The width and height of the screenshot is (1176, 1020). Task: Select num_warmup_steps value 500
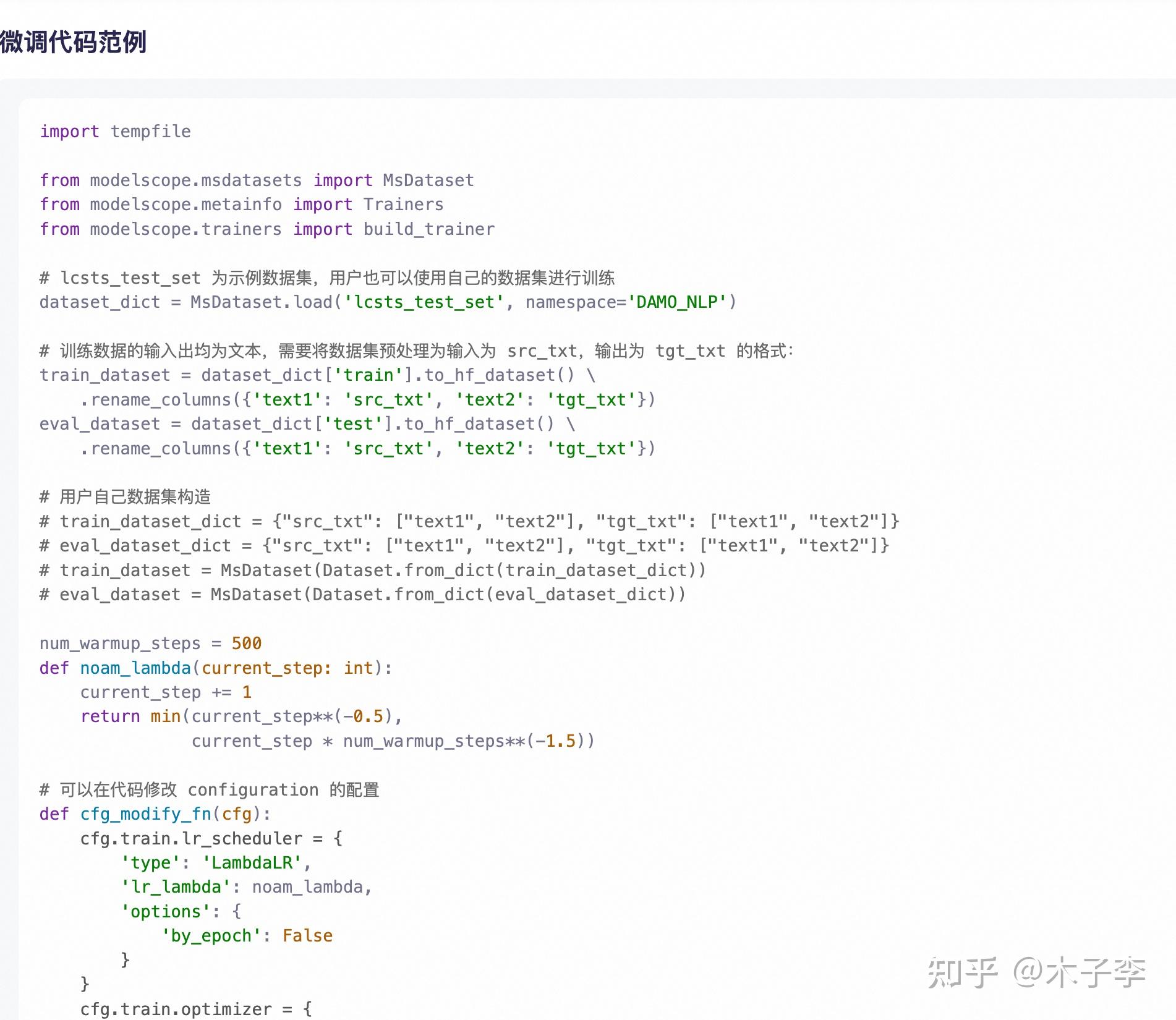click(x=246, y=643)
